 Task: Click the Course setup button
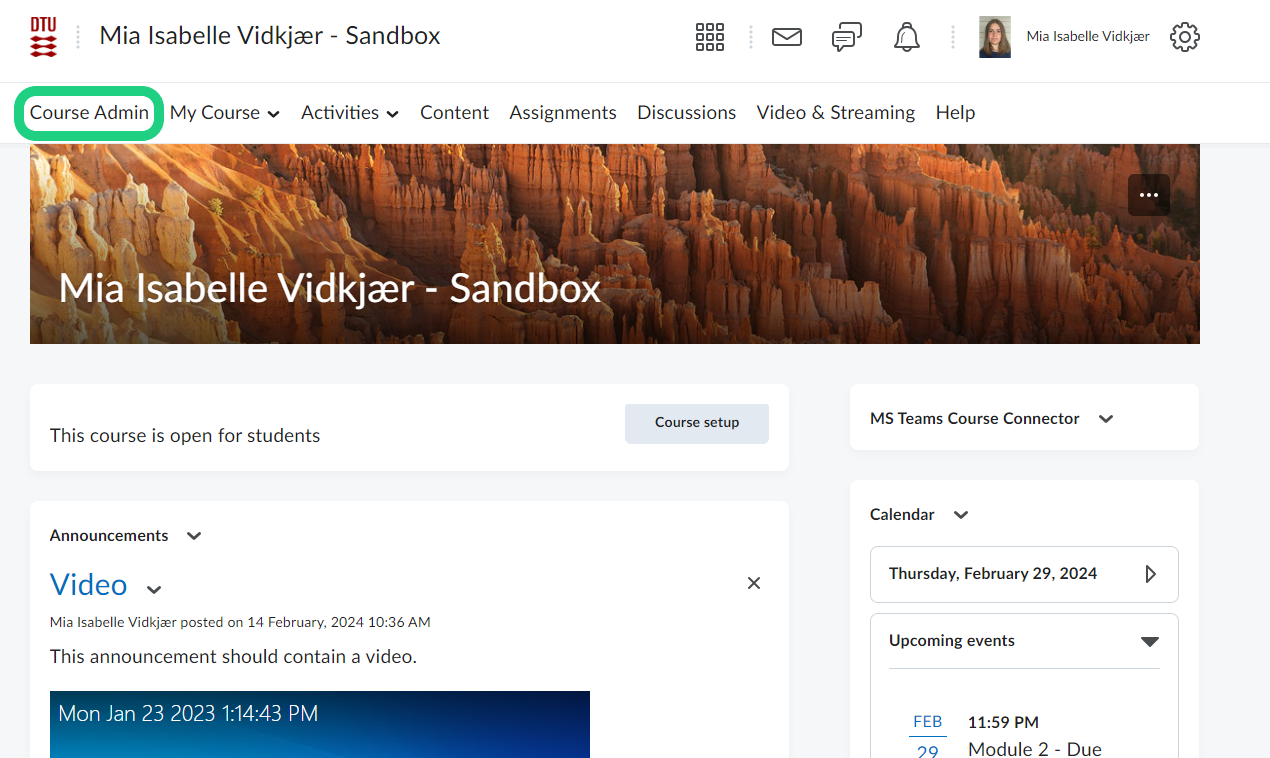(x=696, y=423)
